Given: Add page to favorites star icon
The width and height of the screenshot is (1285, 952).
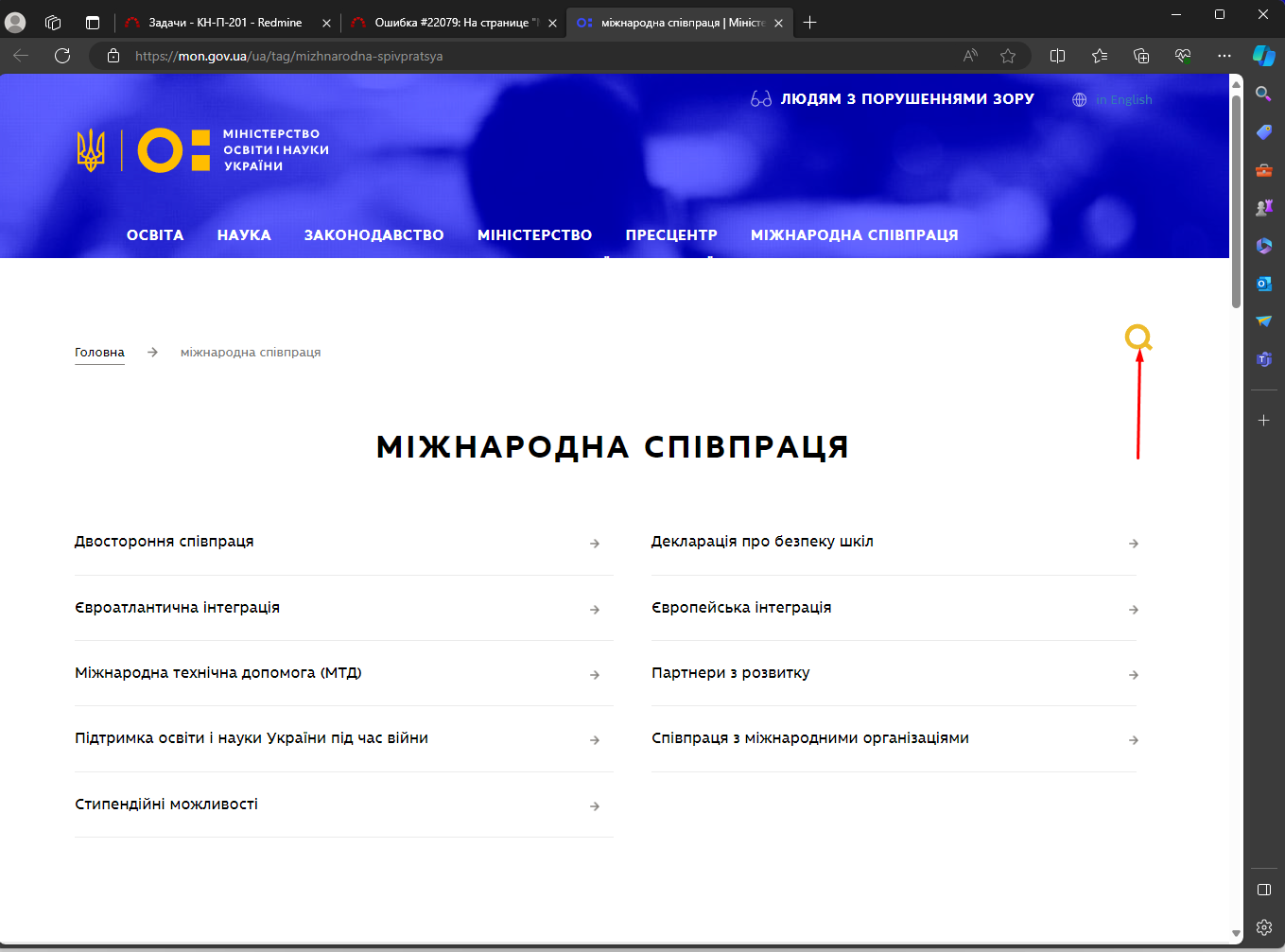Looking at the screenshot, I should (x=1008, y=56).
